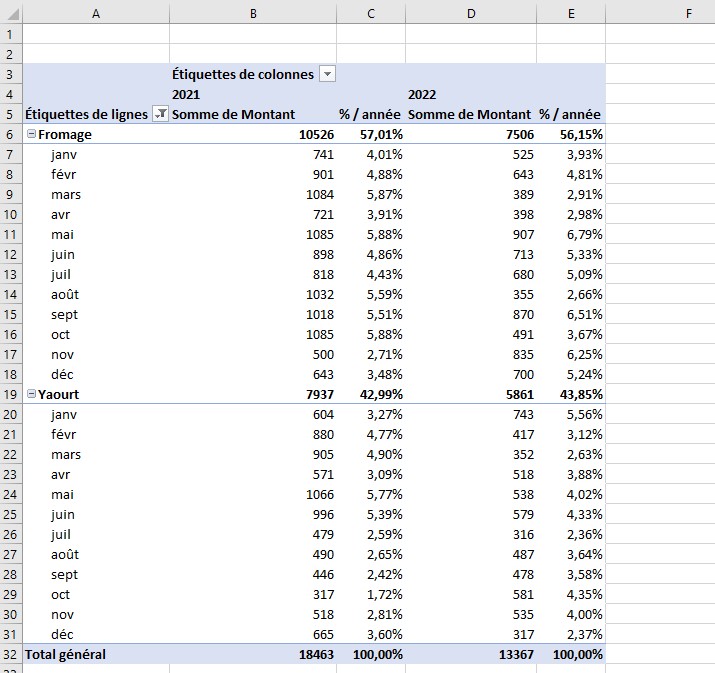Select column A header

tap(96, 14)
